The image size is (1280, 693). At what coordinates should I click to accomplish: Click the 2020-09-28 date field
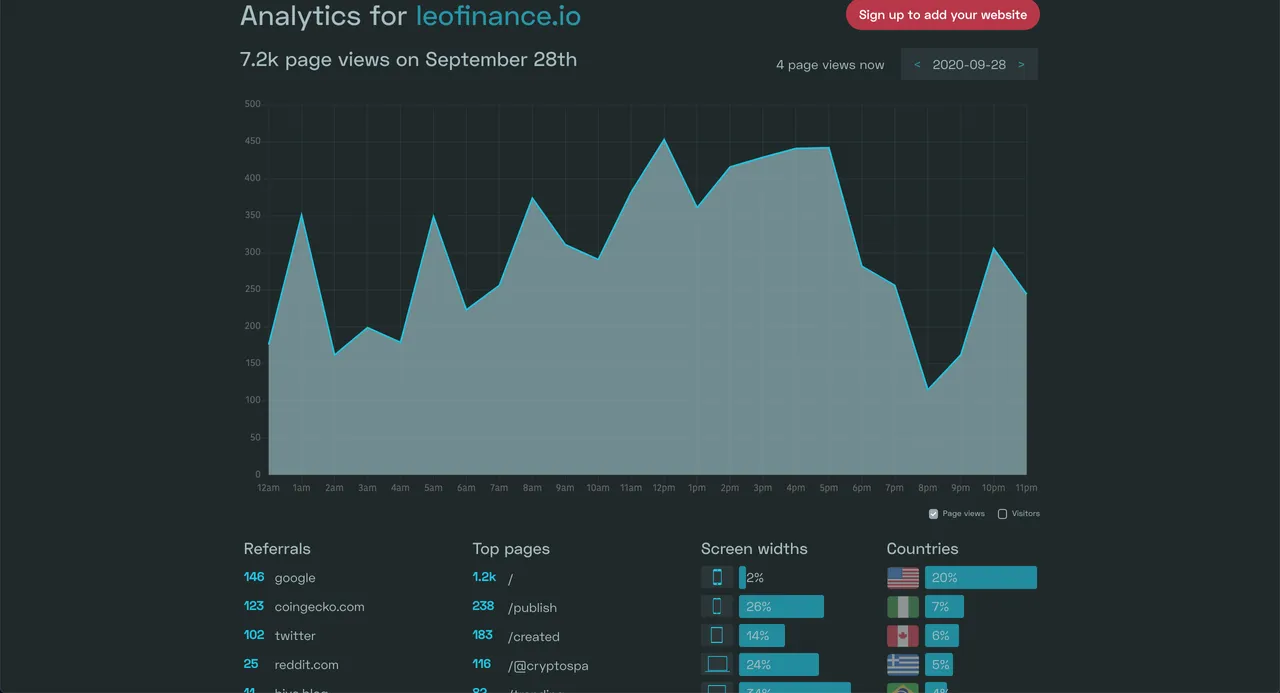pos(969,64)
